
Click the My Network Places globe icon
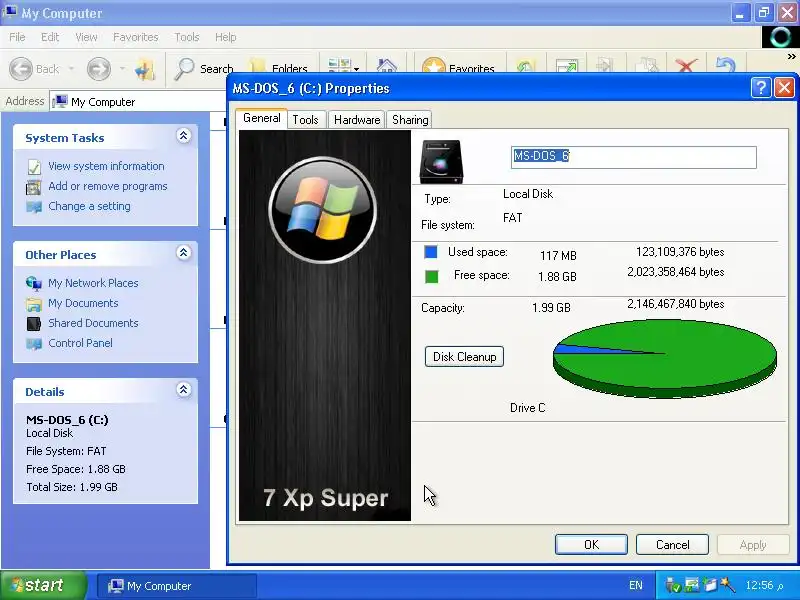point(34,283)
